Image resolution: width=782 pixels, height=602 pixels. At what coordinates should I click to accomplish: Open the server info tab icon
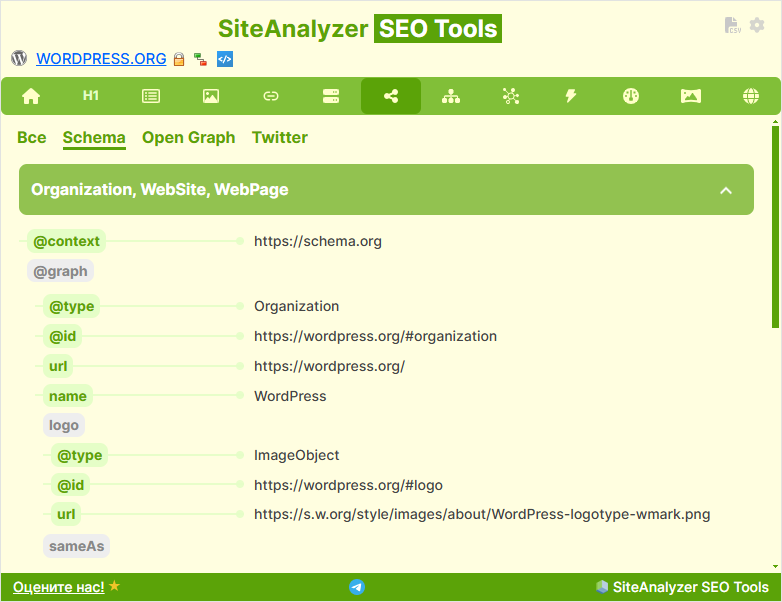pyautogui.click(x=331, y=96)
